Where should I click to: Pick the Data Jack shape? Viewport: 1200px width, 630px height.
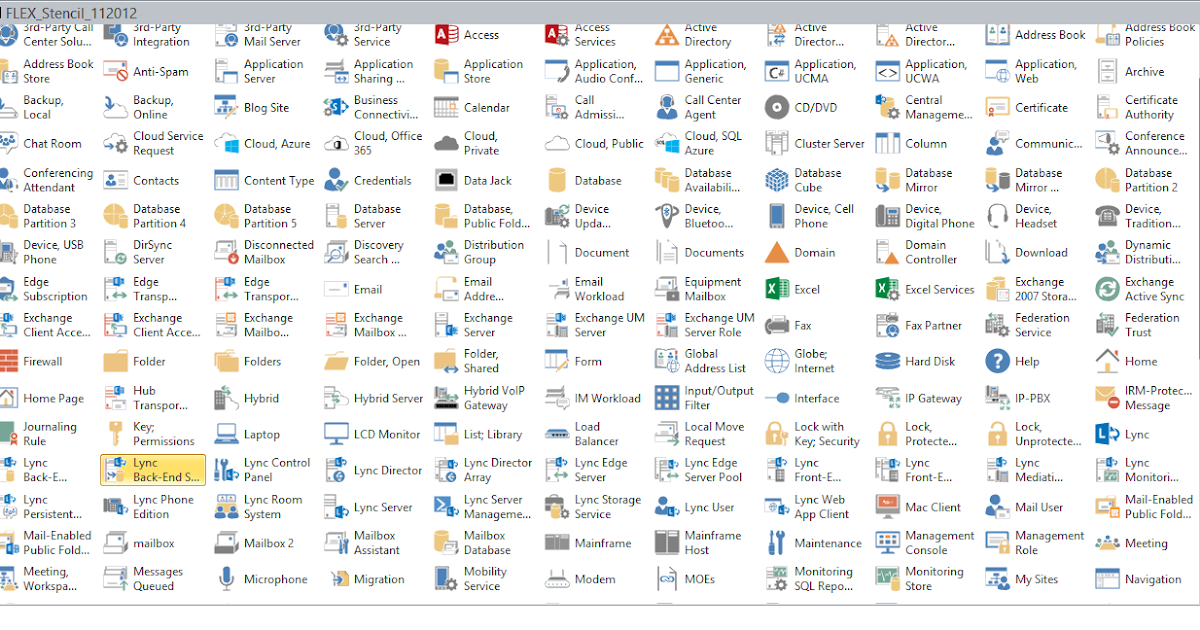coord(474,180)
